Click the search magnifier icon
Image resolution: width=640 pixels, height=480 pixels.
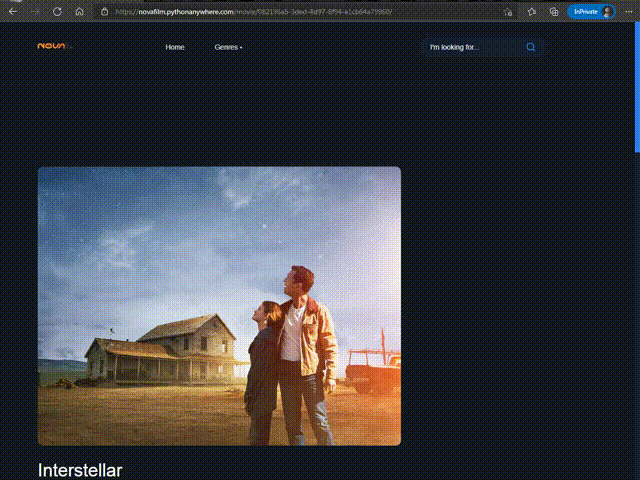tap(531, 47)
